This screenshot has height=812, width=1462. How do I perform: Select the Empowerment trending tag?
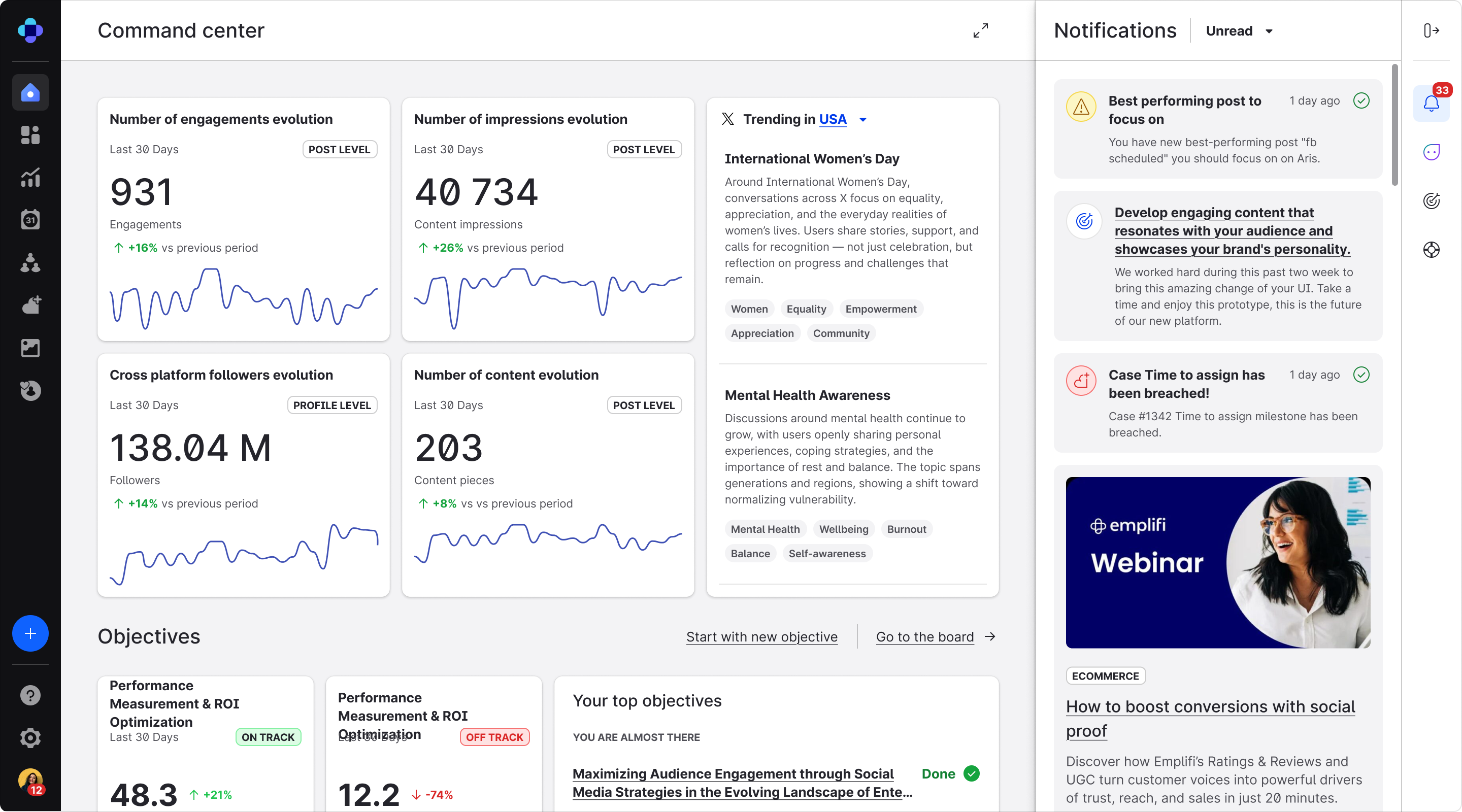[x=881, y=309]
